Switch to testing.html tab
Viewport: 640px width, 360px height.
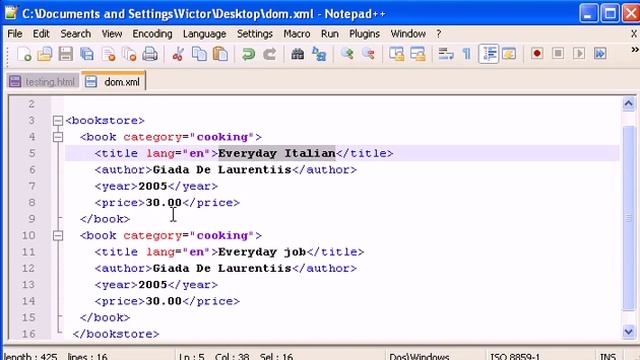[43, 82]
